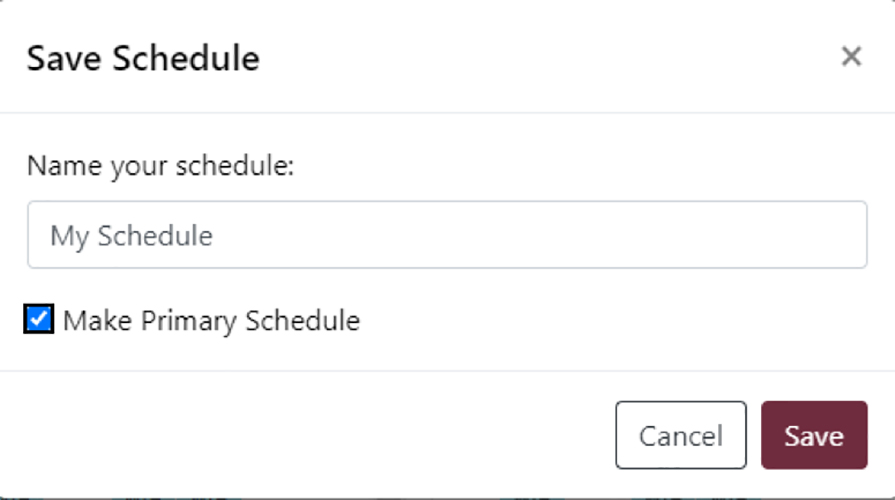Click the My Schedule placeholder text

(132, 236)
